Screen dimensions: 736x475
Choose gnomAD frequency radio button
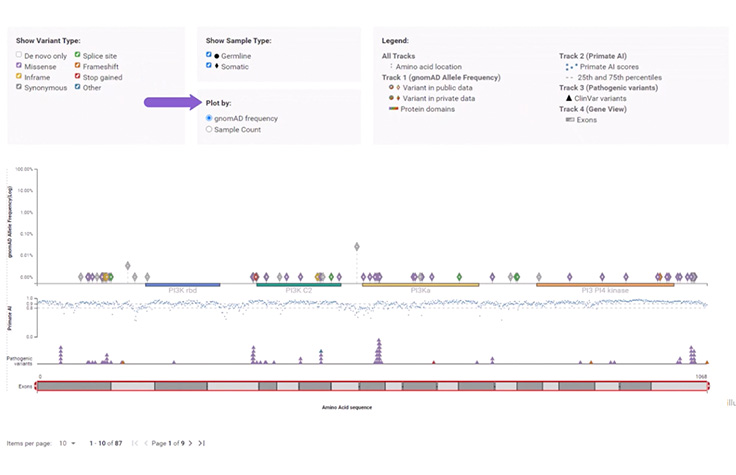pos(208,118)
